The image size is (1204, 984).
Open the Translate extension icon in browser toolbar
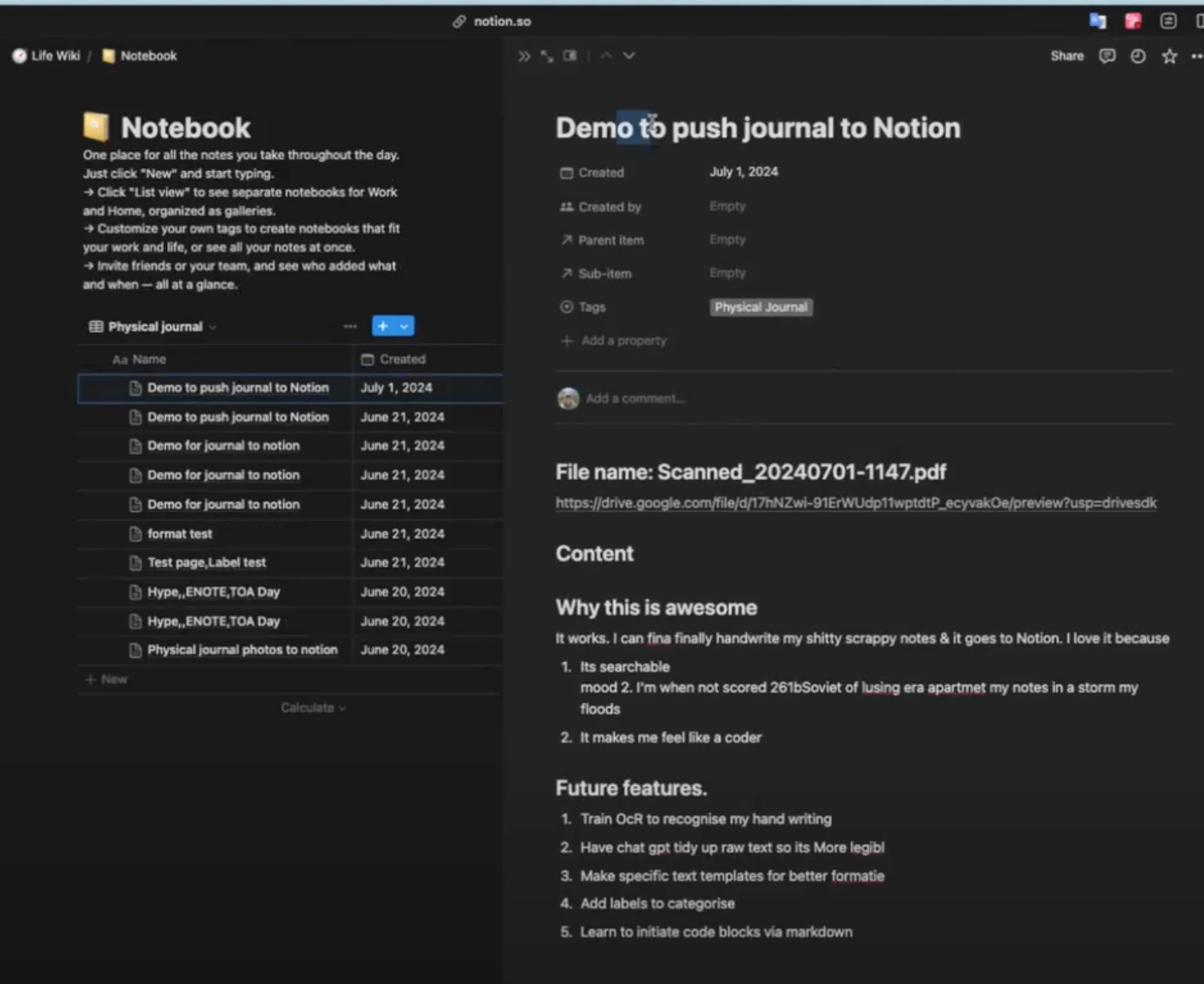(1098, 21)
